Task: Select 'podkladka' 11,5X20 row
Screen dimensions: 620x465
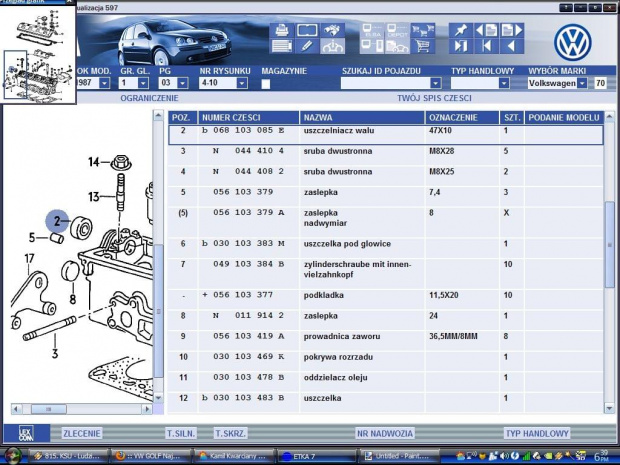Action: point(386,299)
